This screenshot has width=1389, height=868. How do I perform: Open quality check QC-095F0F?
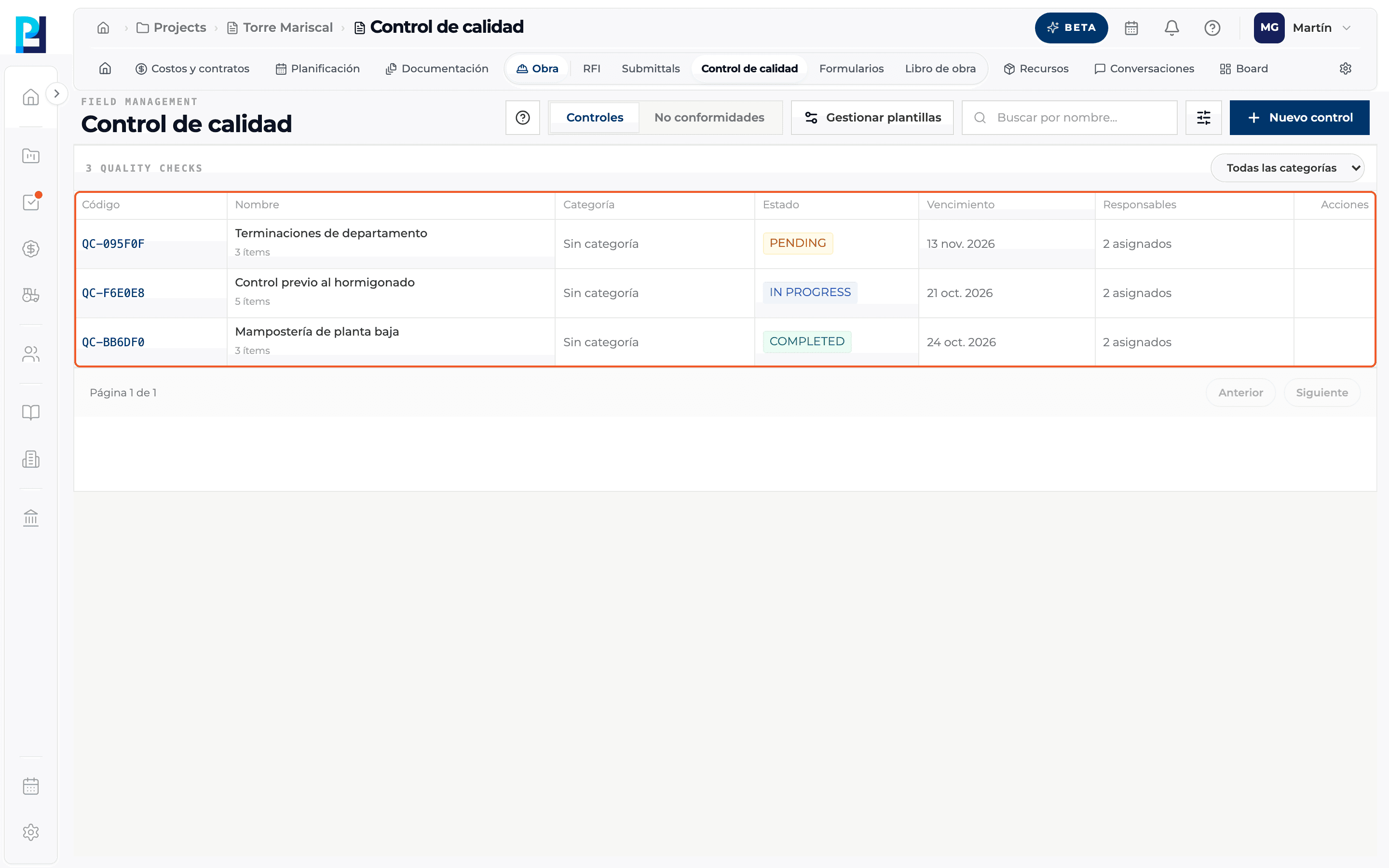click(113, 244)
